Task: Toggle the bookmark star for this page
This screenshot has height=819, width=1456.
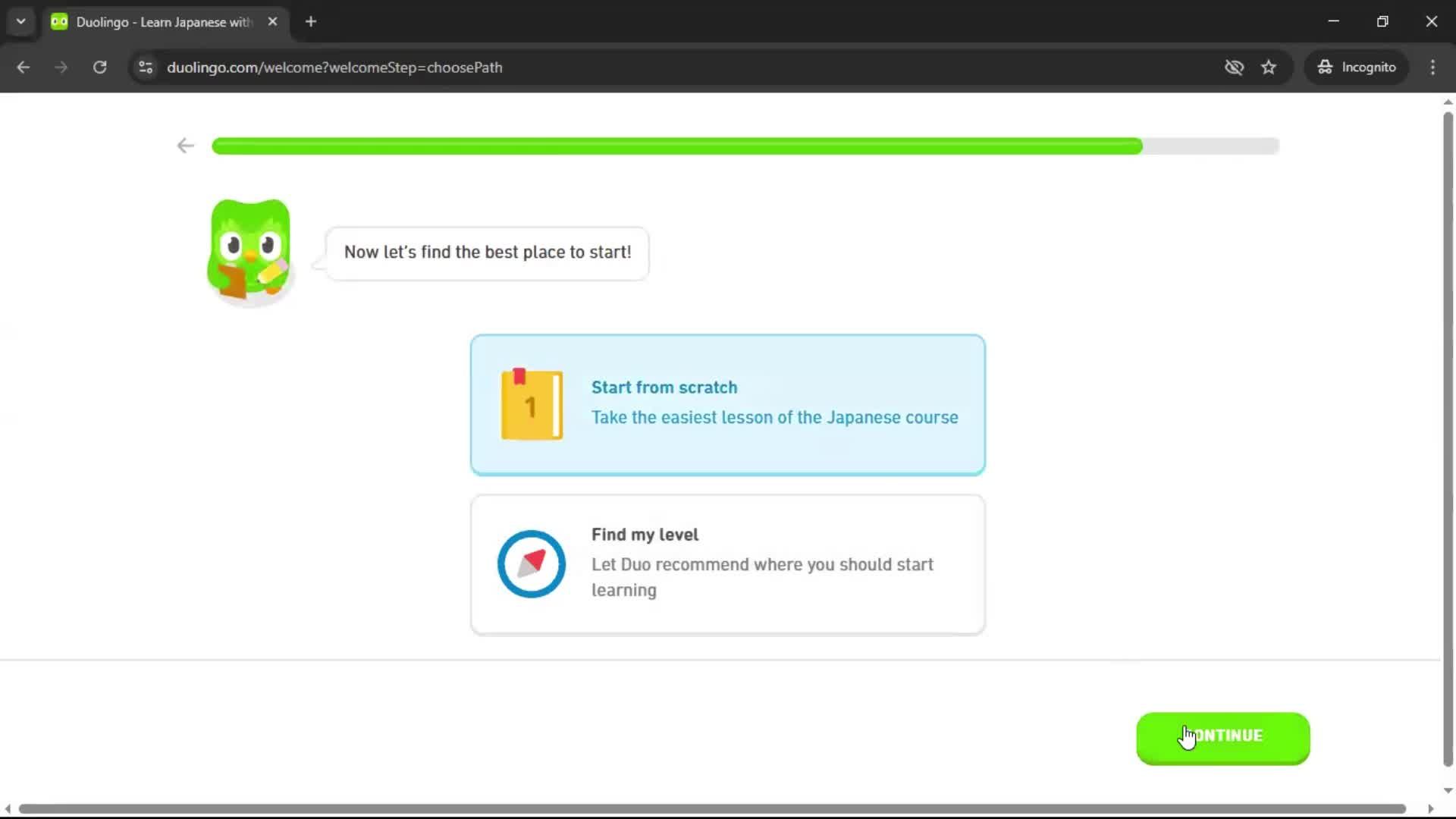Action: 1269,67
